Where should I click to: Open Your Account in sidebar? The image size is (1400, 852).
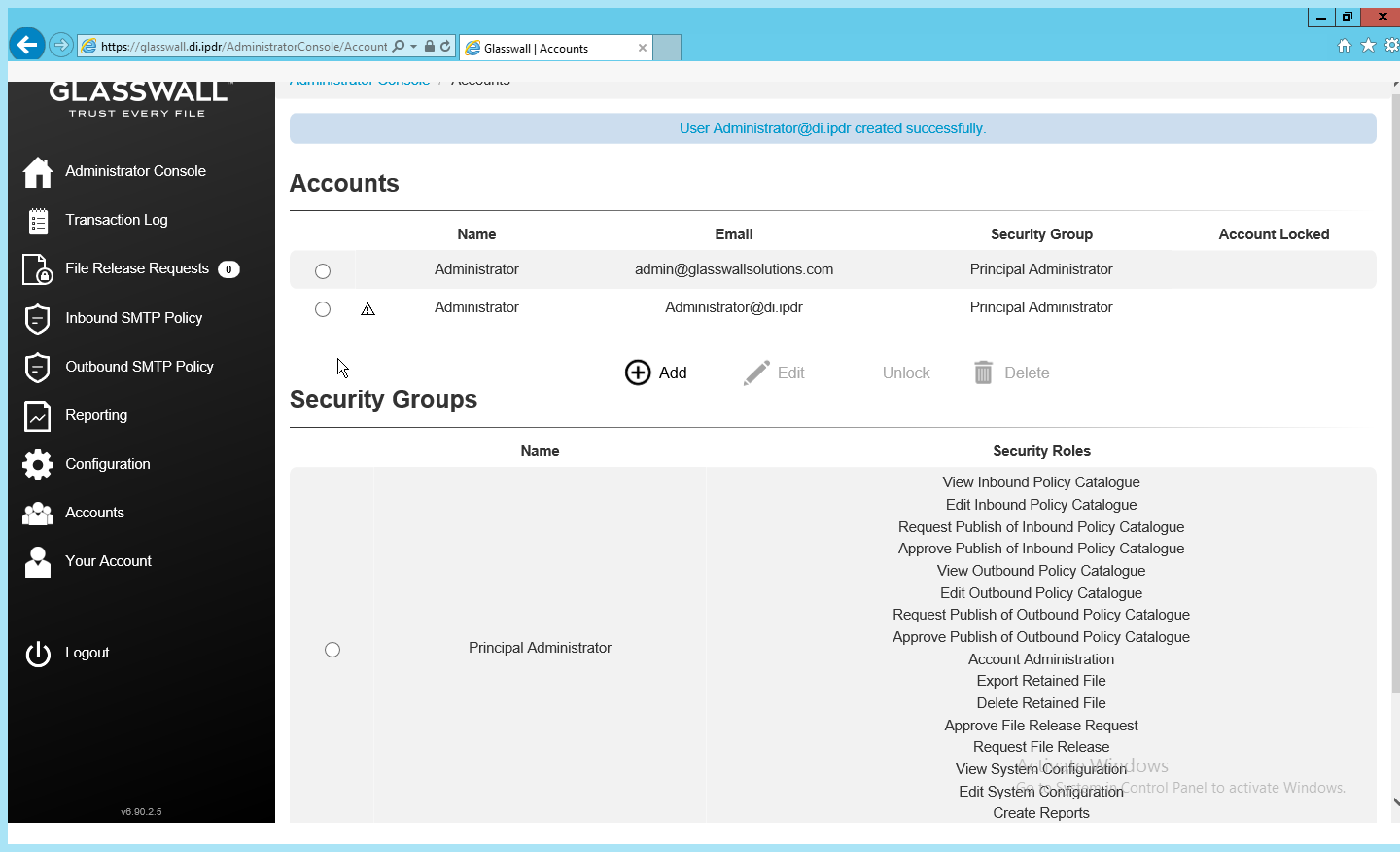click(x=108, y=561)
